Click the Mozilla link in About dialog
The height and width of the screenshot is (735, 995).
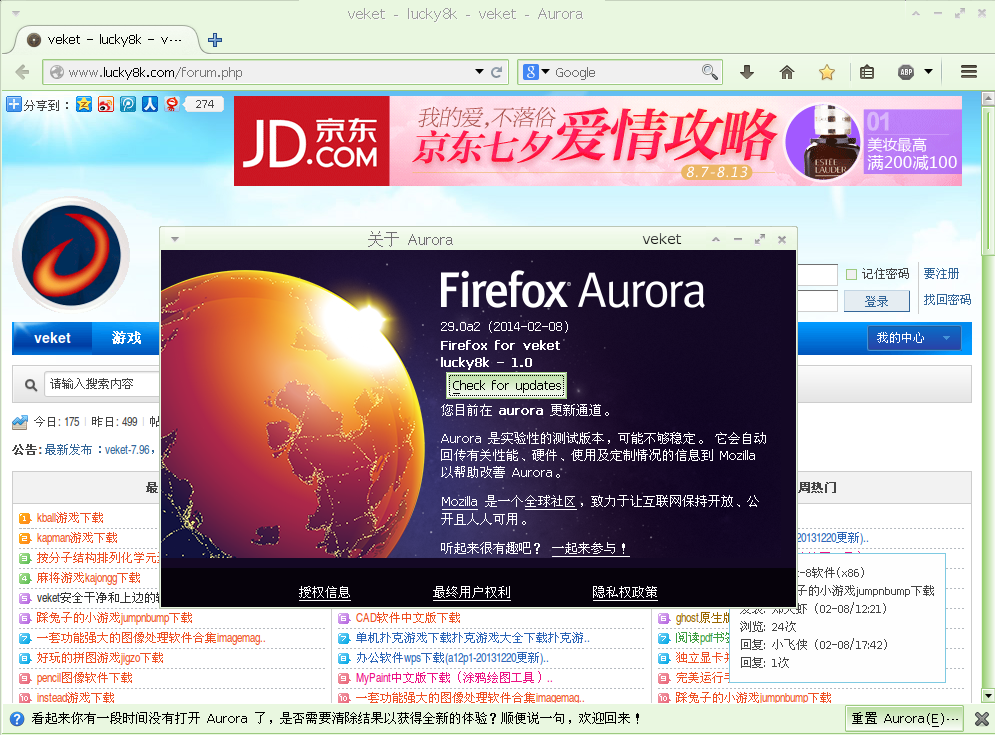coord(459,501)
